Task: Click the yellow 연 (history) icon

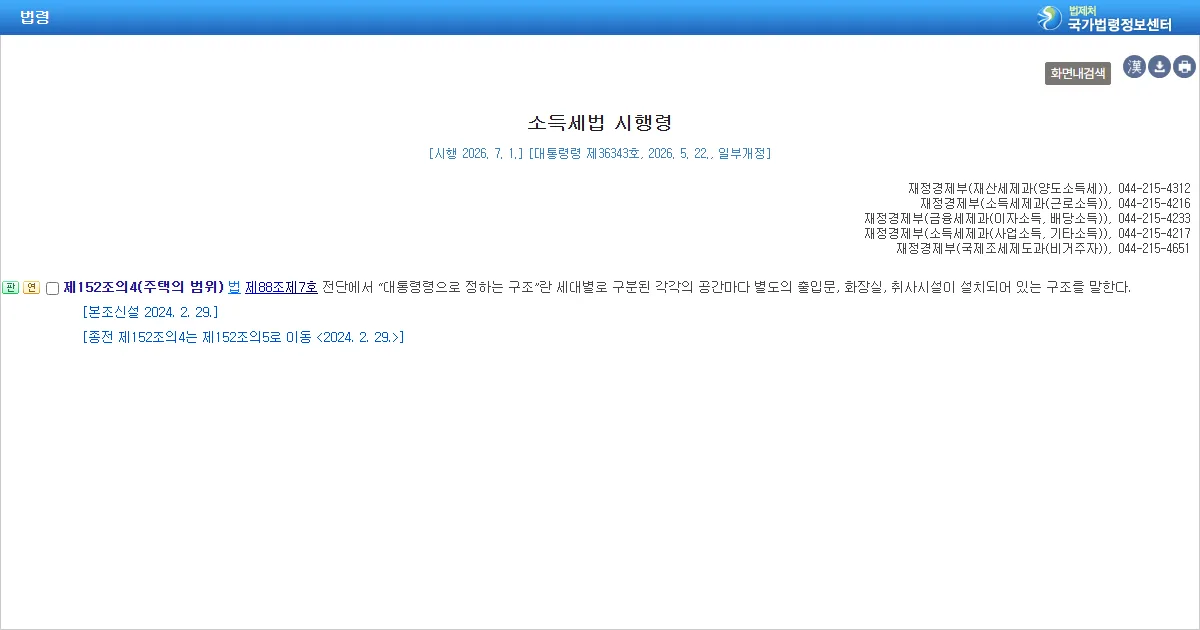Action: click(x=31, y=288)
